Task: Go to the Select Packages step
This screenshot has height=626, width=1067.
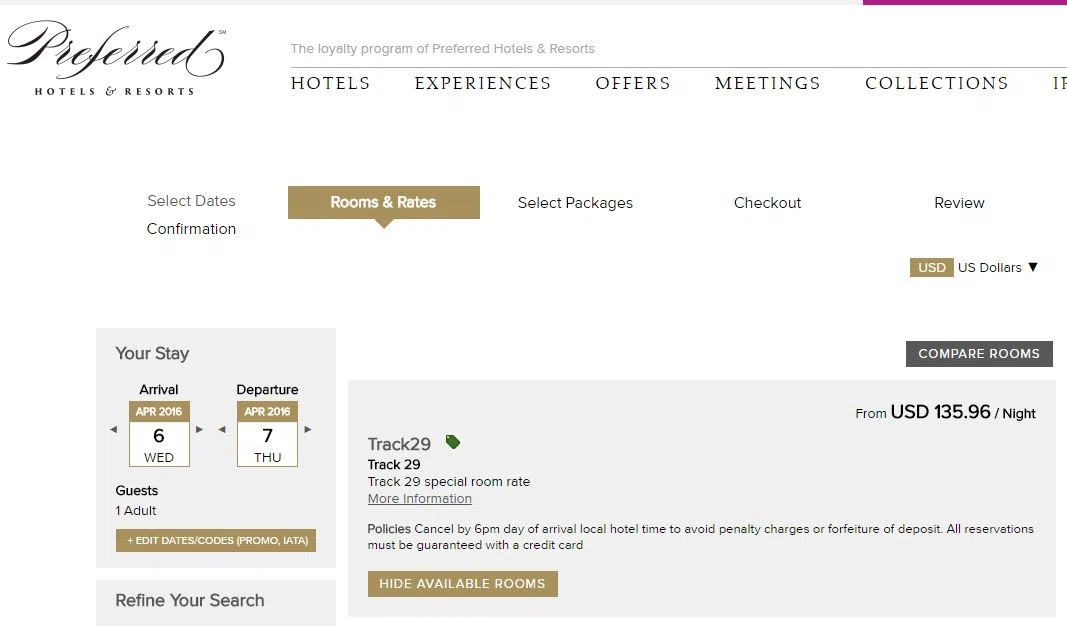Action: pos(575,203)
